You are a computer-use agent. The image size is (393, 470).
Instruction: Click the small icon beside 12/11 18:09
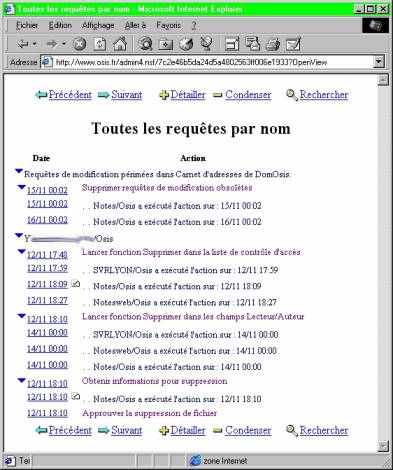tap(76, 284)
